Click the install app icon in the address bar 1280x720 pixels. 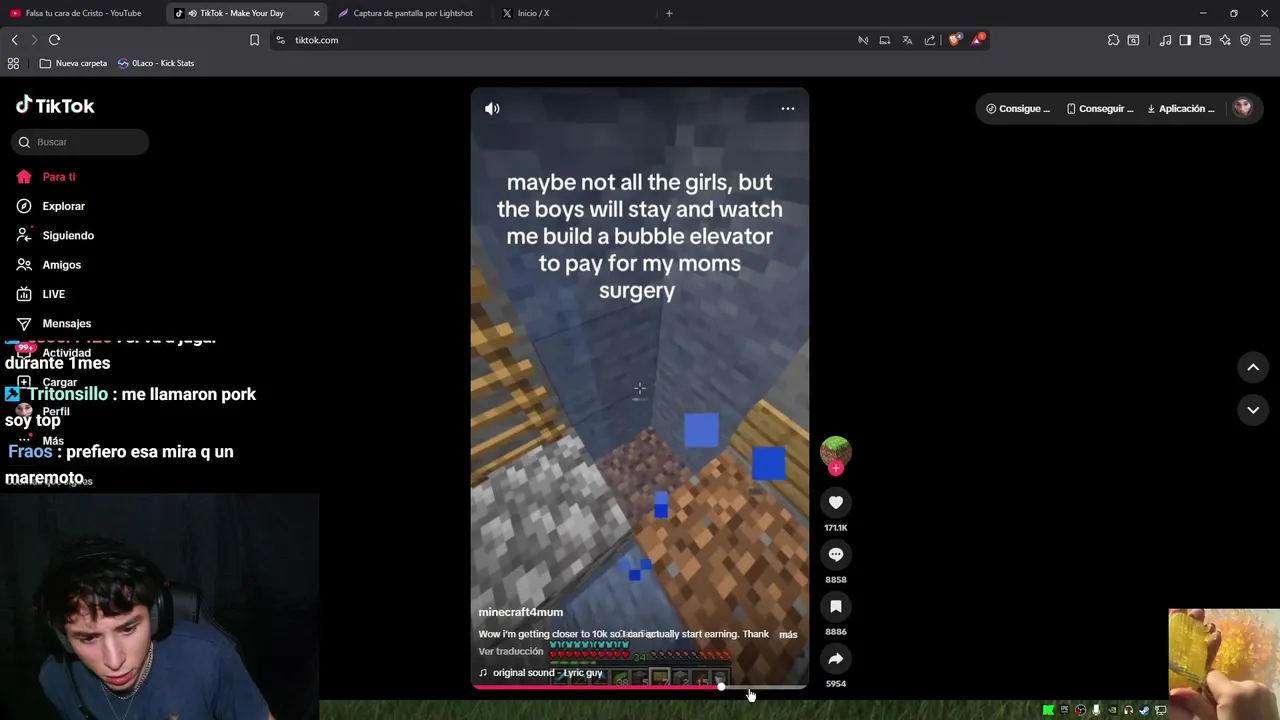pos(885,40)
